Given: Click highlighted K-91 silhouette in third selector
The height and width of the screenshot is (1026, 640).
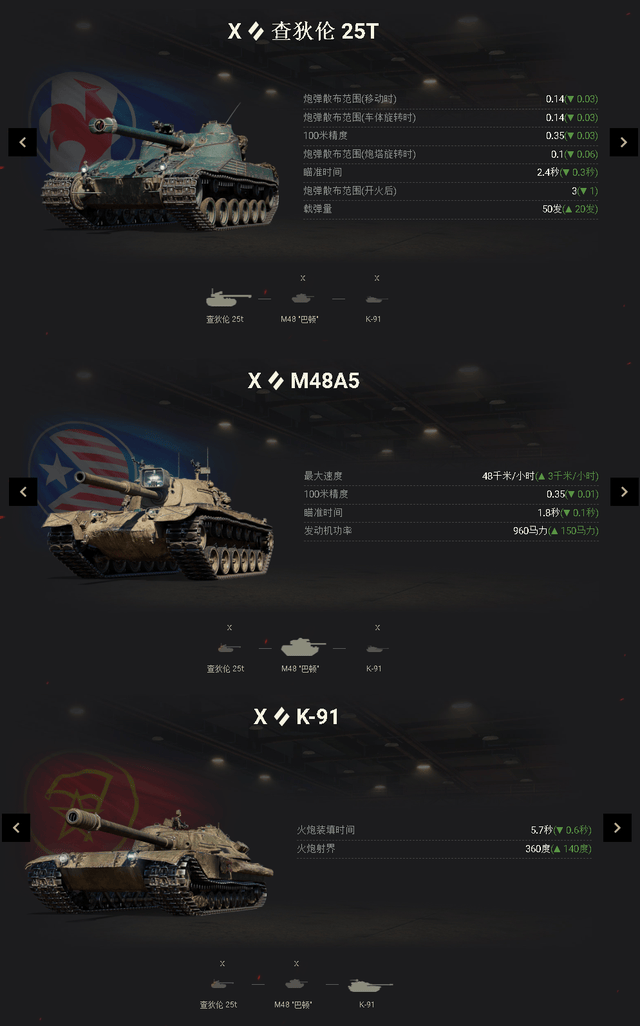Looking at the screenshot, I should coord(370,985).
